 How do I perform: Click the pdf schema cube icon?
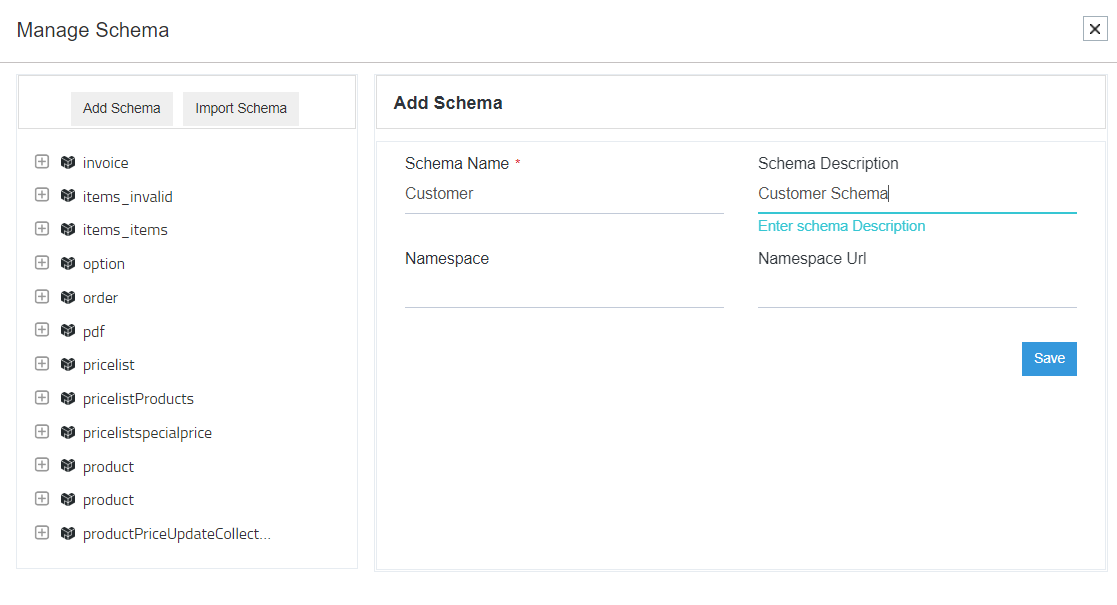pyautogui.click(x=68, y=331)
